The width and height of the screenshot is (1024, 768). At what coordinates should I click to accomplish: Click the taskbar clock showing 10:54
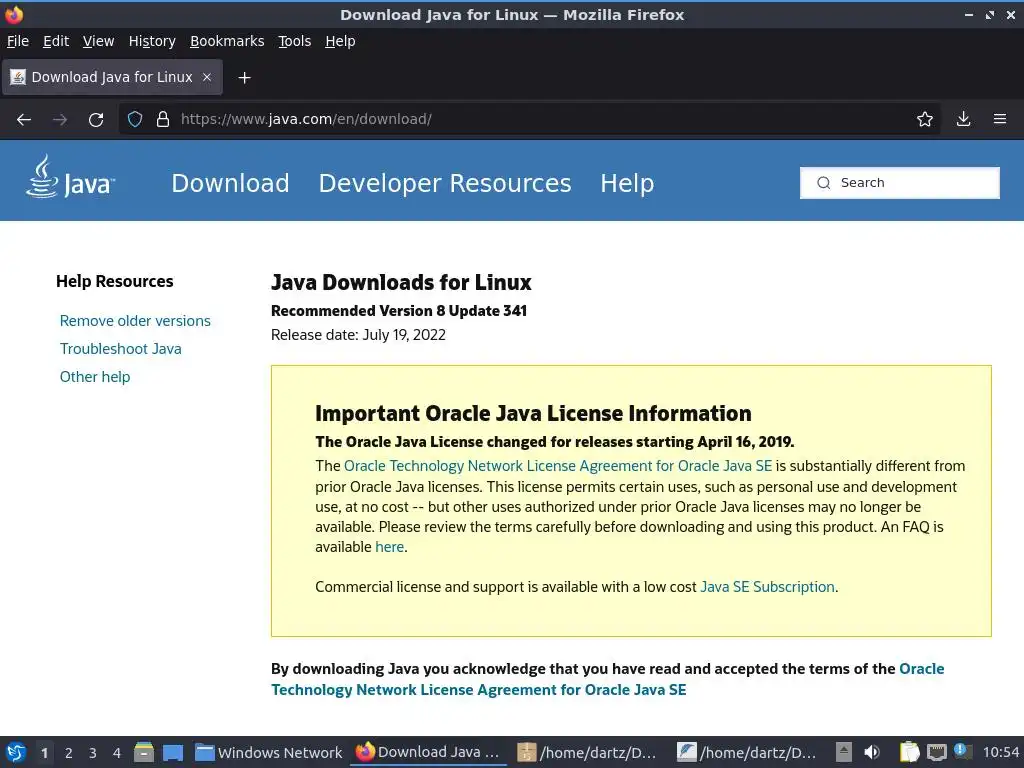coord(1000,753)
